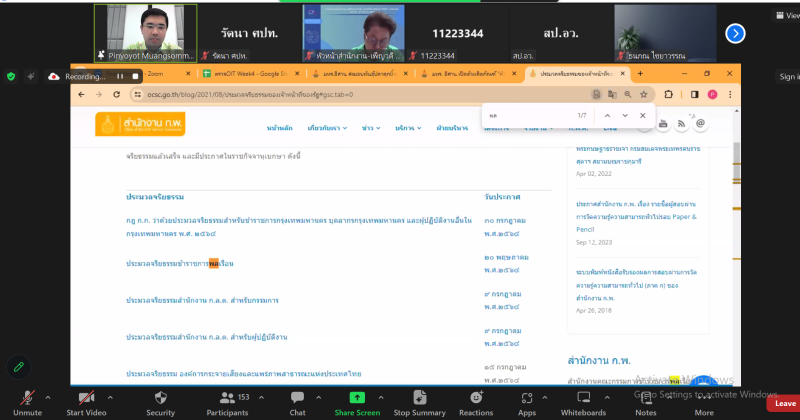Open the ฝ่ายบริหาร menu item
Screen dimensions: 800x420
[452, 128]
